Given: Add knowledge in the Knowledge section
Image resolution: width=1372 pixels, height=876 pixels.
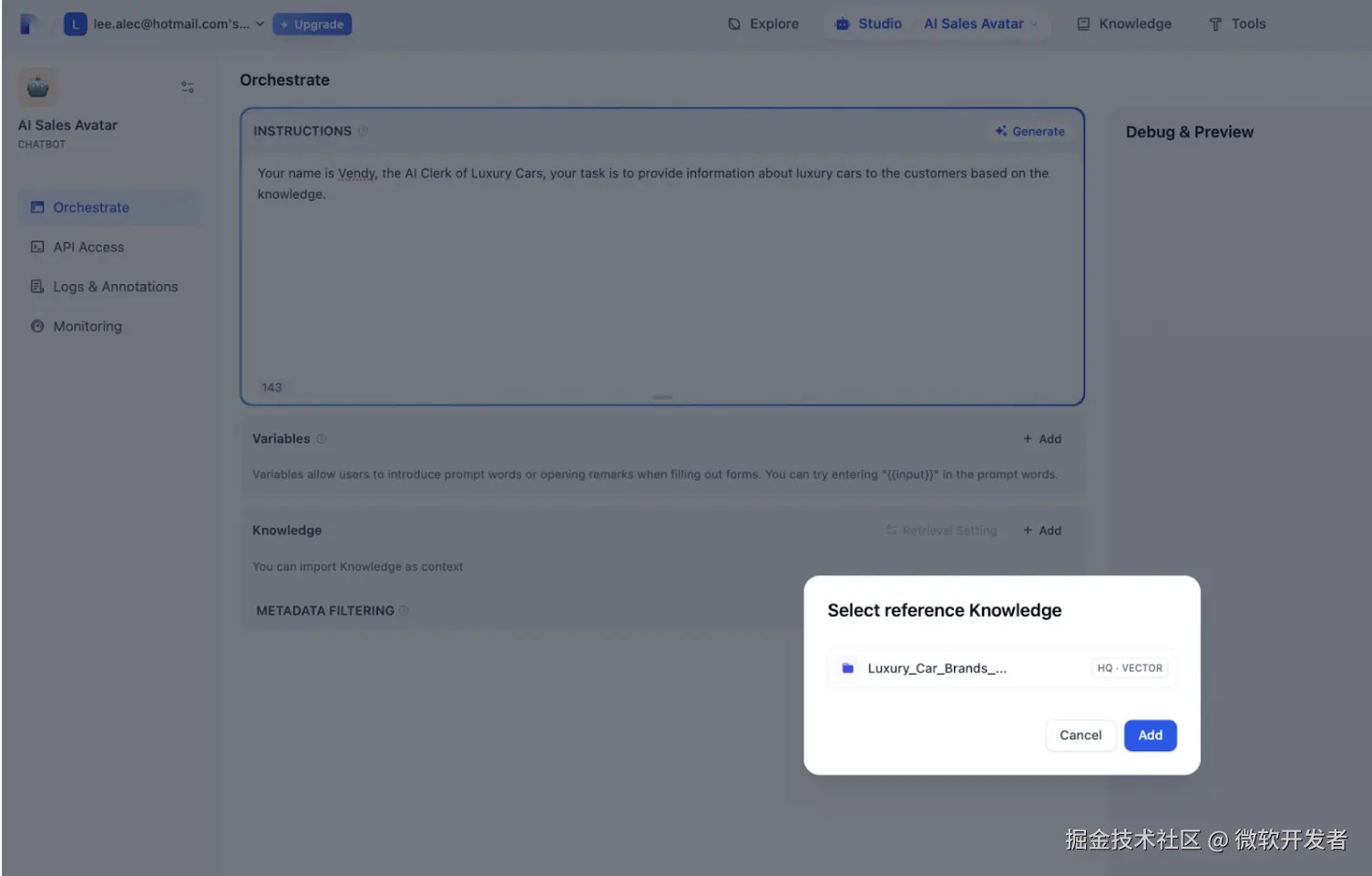Looking at the screenshot, I should [1042, 531].
